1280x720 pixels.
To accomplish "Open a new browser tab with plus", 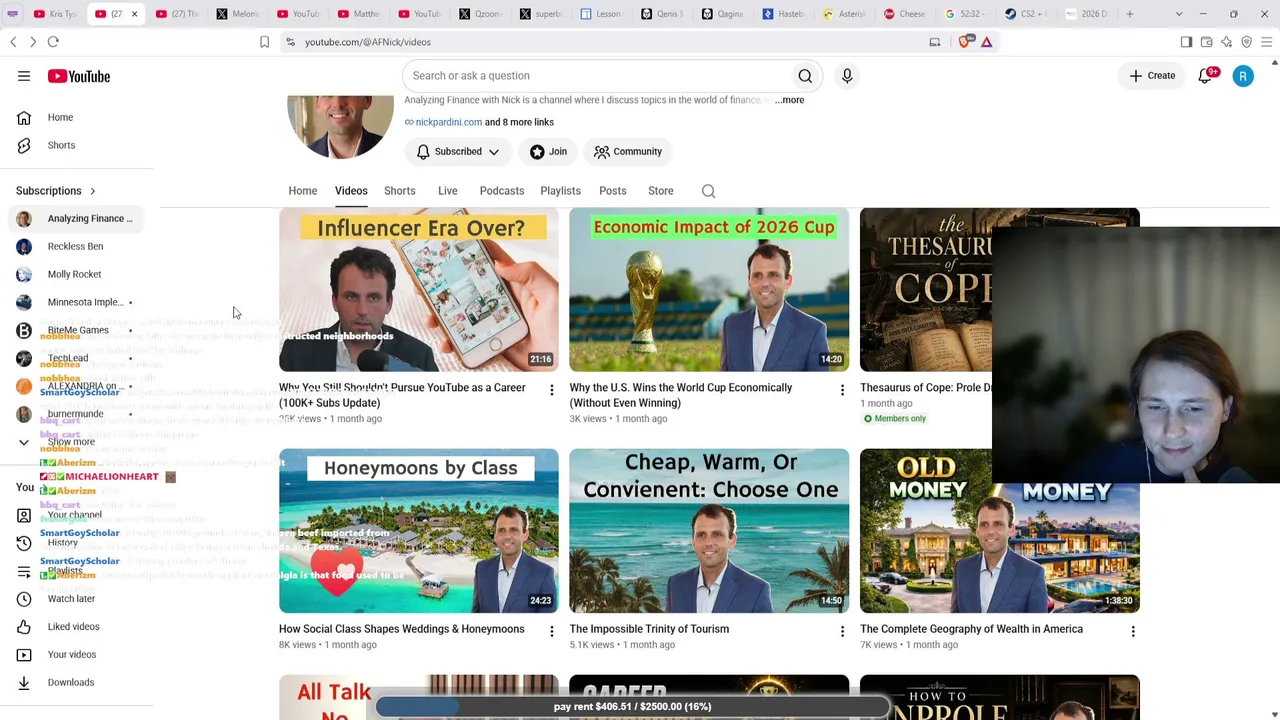I will tap(1129, 14).
